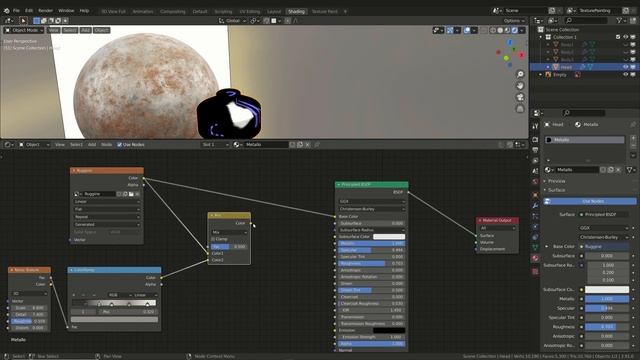
Task: Click the viewport Select menu button
Action: click(x=70, y=30)
